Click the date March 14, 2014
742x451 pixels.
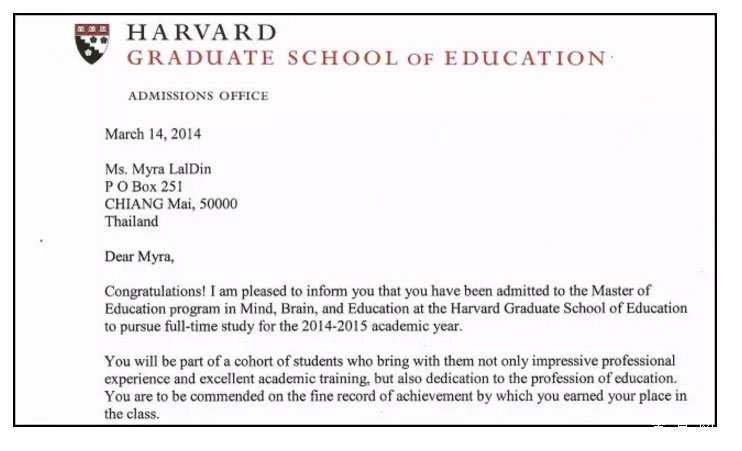[x=158, y=134]
